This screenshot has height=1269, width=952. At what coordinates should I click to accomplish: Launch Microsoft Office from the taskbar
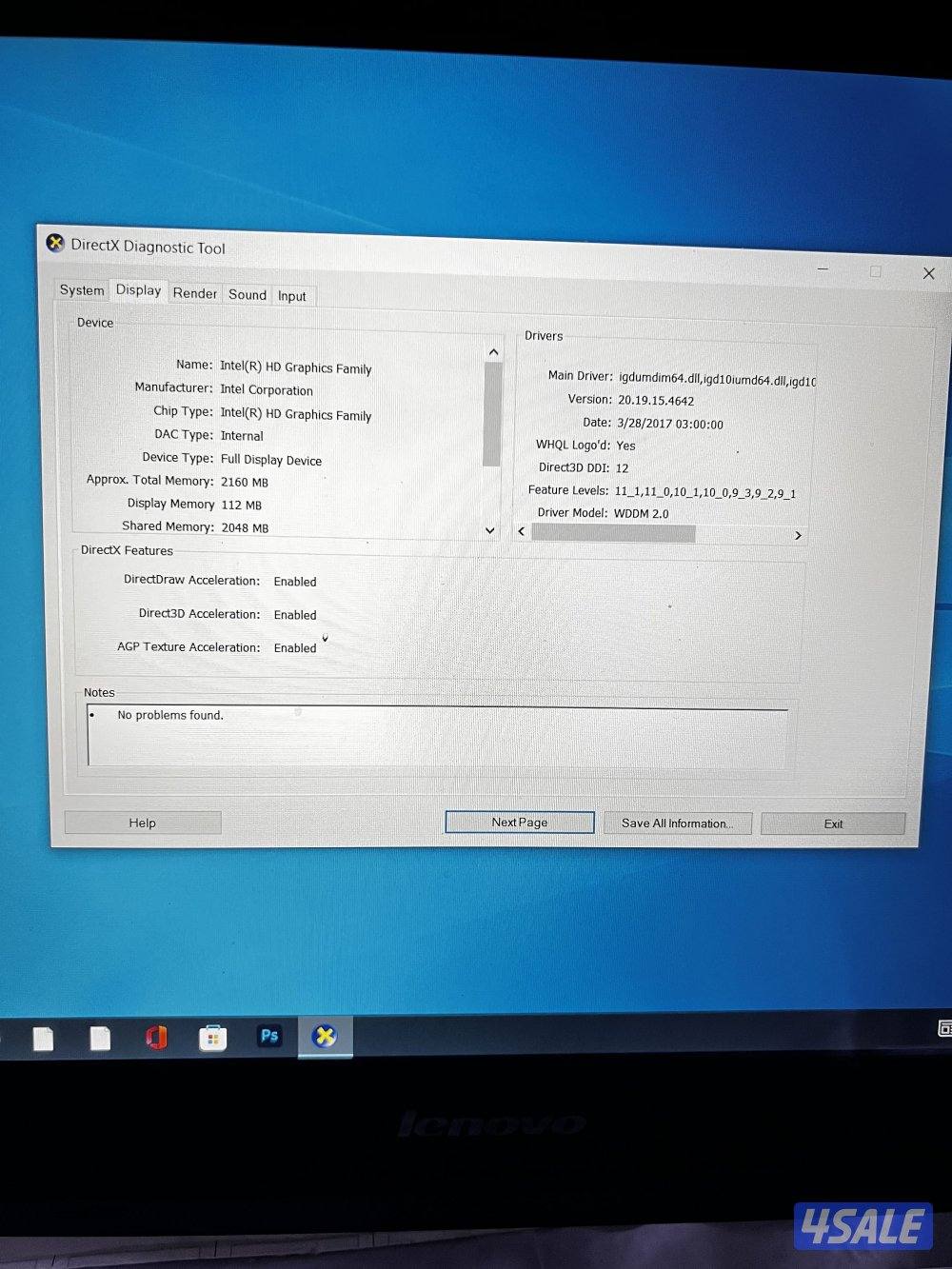click(x=156, y=1037)
